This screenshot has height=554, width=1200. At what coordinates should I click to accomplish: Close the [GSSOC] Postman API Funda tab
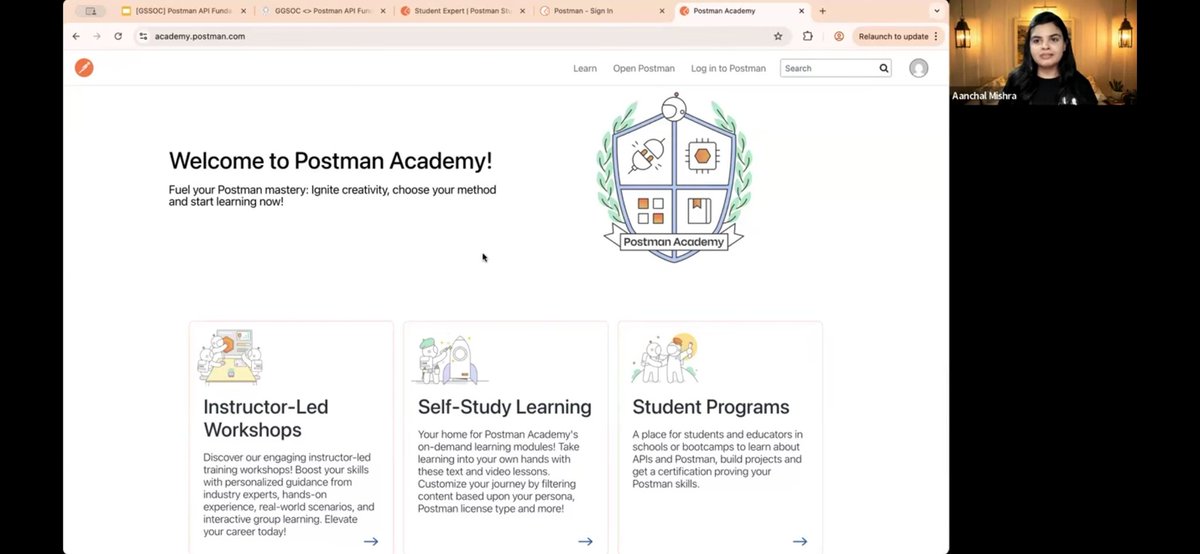tap(243, 11)
